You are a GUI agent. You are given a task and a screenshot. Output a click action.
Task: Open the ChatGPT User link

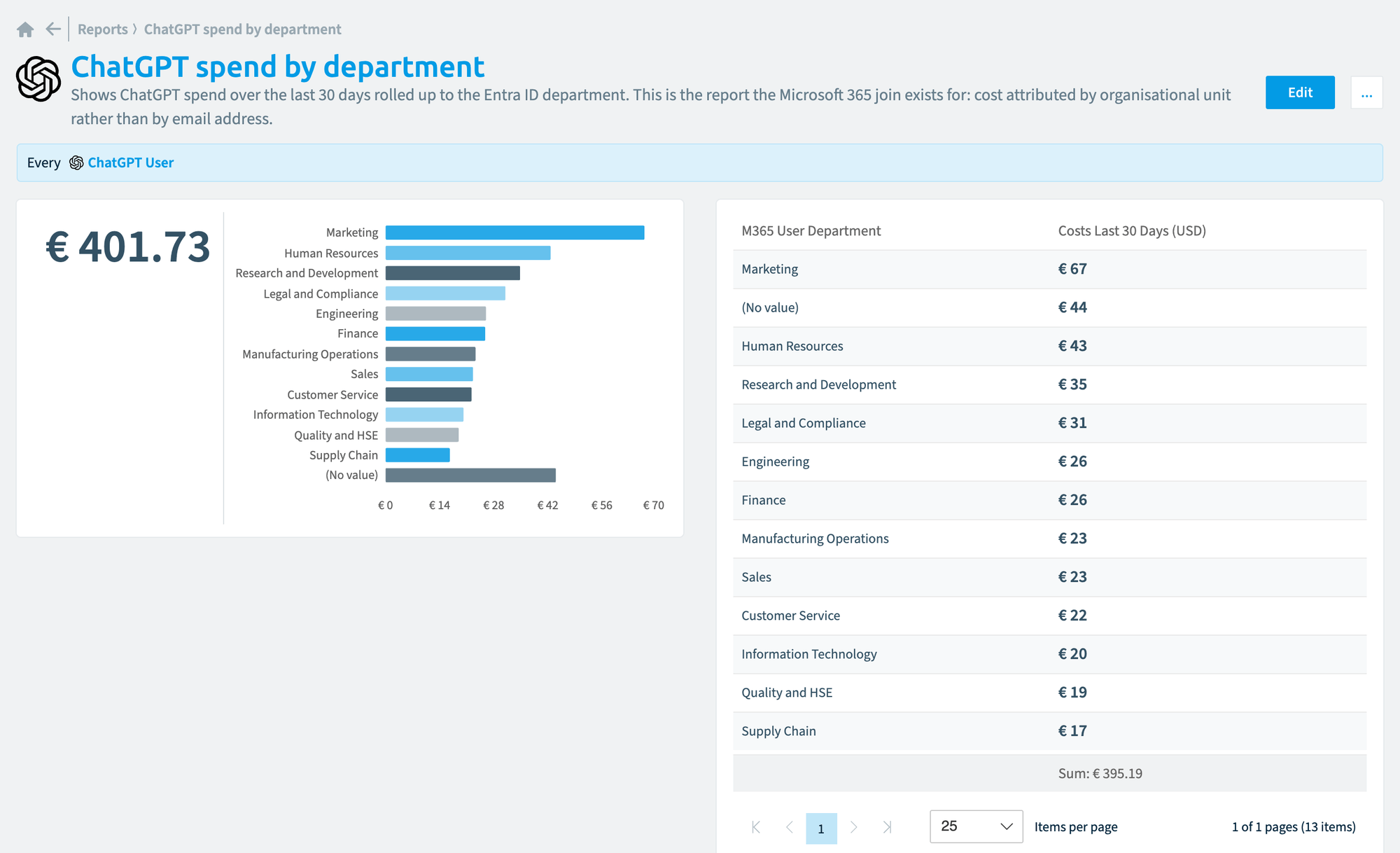(130, 162)
